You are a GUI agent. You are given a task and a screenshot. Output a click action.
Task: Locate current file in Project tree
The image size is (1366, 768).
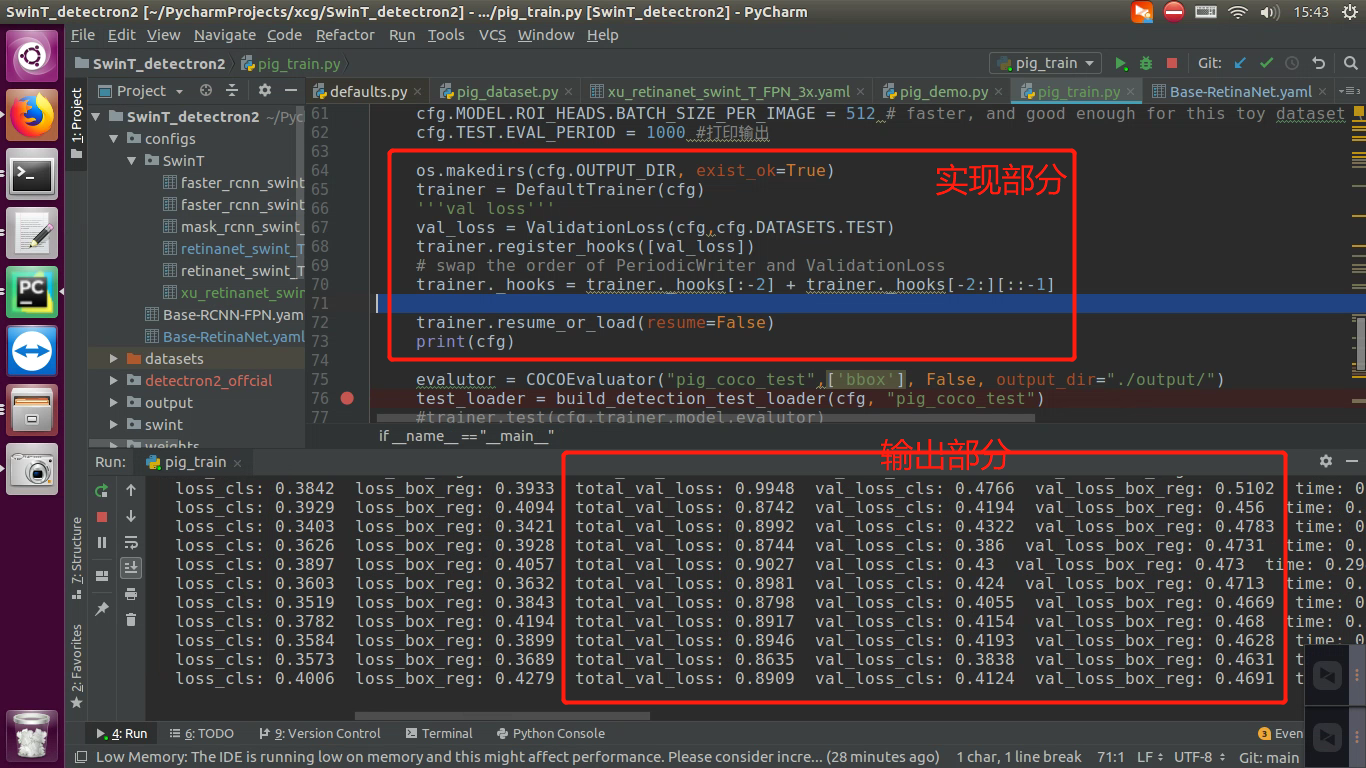pyautogui.click(x=205, y=90)
